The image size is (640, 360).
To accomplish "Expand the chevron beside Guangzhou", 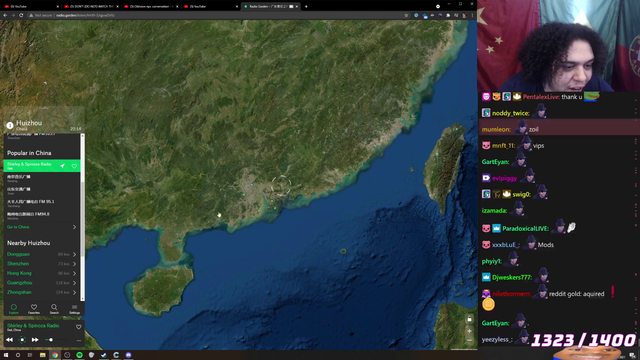I will (x=74, y=282).
